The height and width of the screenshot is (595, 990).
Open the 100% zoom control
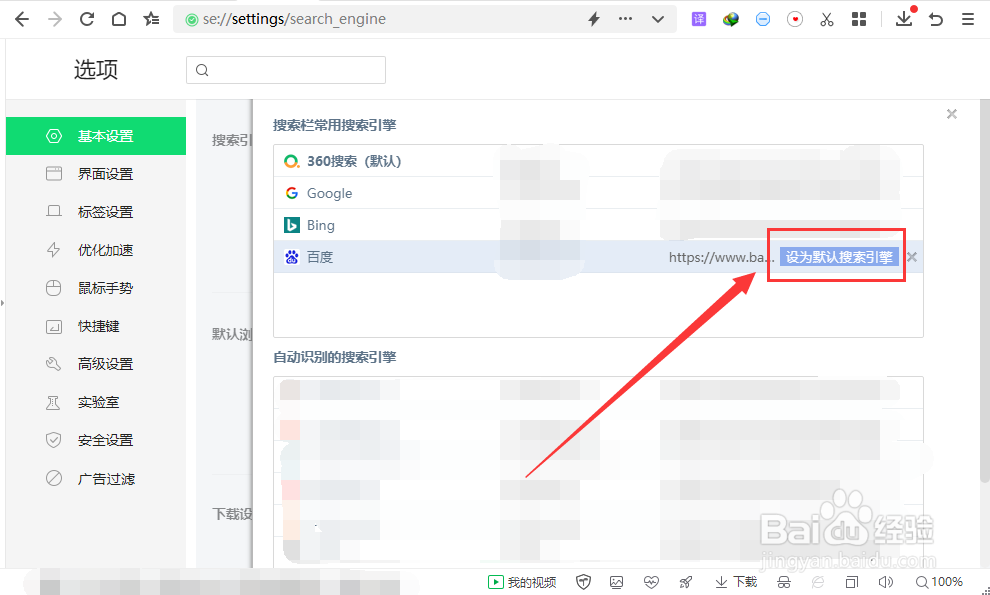pos(939,582)
